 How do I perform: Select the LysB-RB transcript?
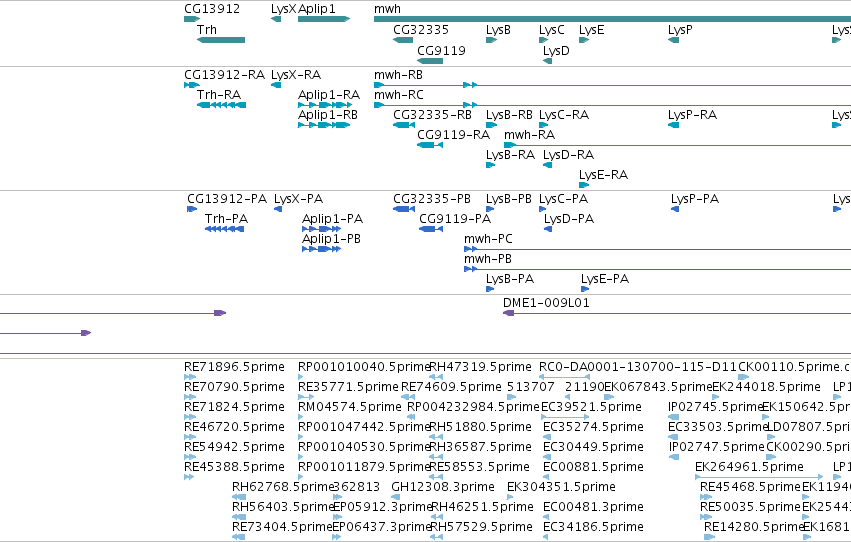pos(509,115)
